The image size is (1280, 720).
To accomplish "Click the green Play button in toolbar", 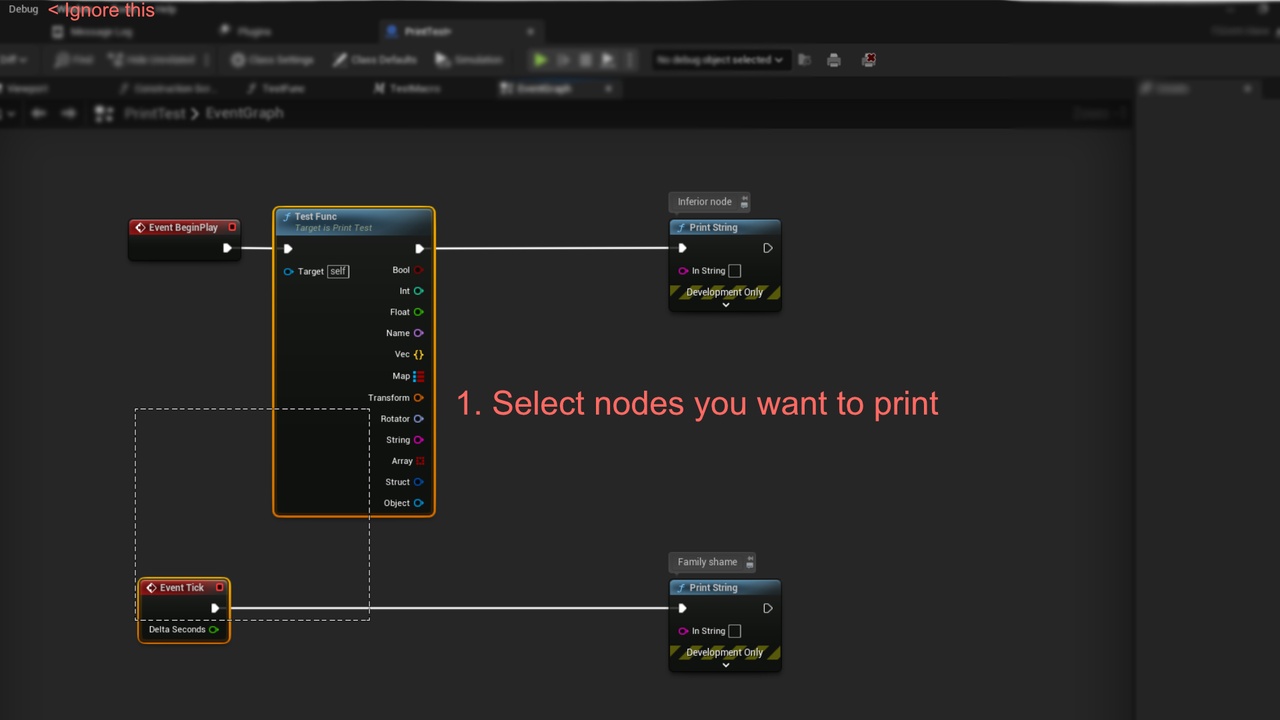I will click(540, 60).
